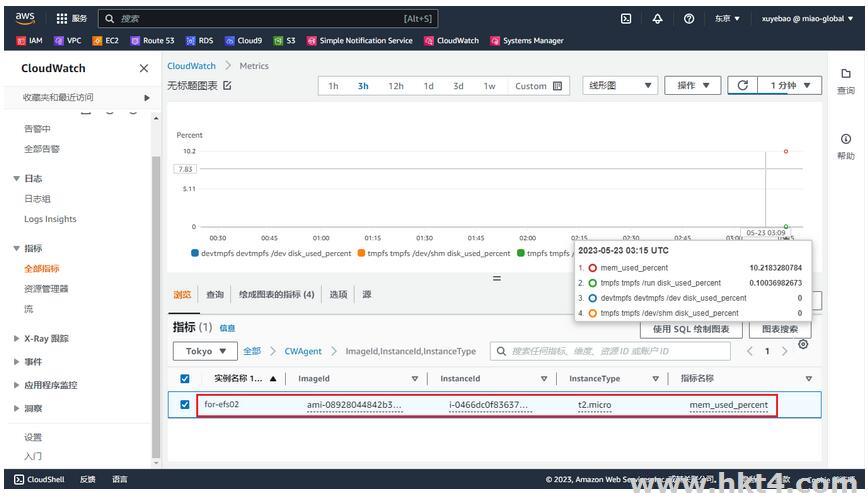868x498 pixels.
Task: Select the 1w time range
Action: coord(489,86)
